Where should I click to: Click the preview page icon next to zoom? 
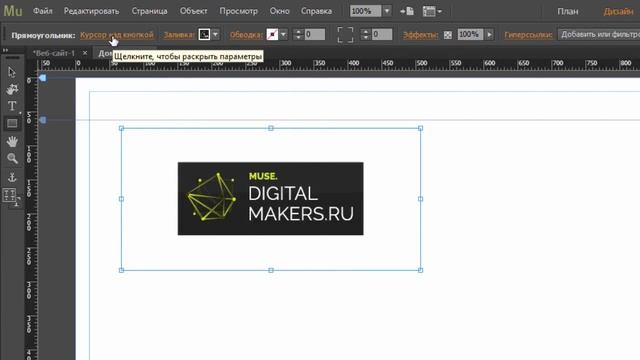[407, 11]
